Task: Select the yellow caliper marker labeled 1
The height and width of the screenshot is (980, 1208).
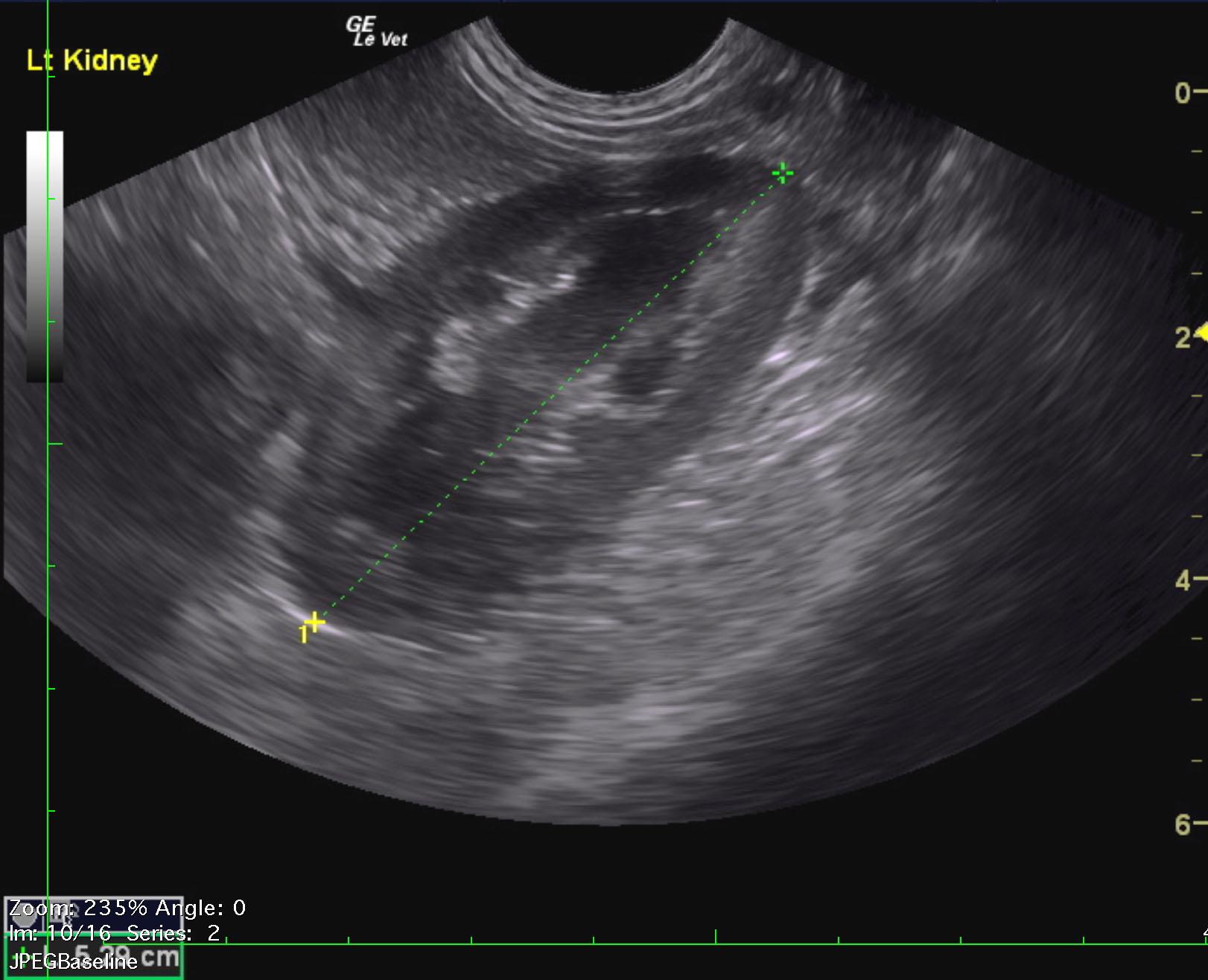Action: tap(314, 623)
